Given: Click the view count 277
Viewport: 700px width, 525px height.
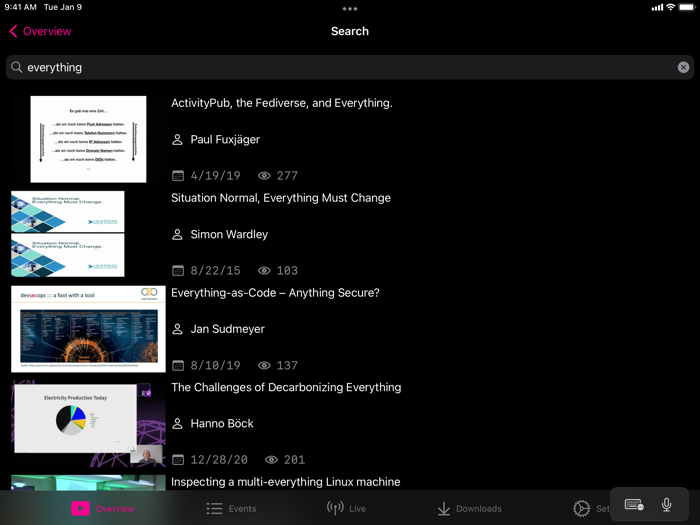Looking at the screenshot, I should (x=287, y=176).
